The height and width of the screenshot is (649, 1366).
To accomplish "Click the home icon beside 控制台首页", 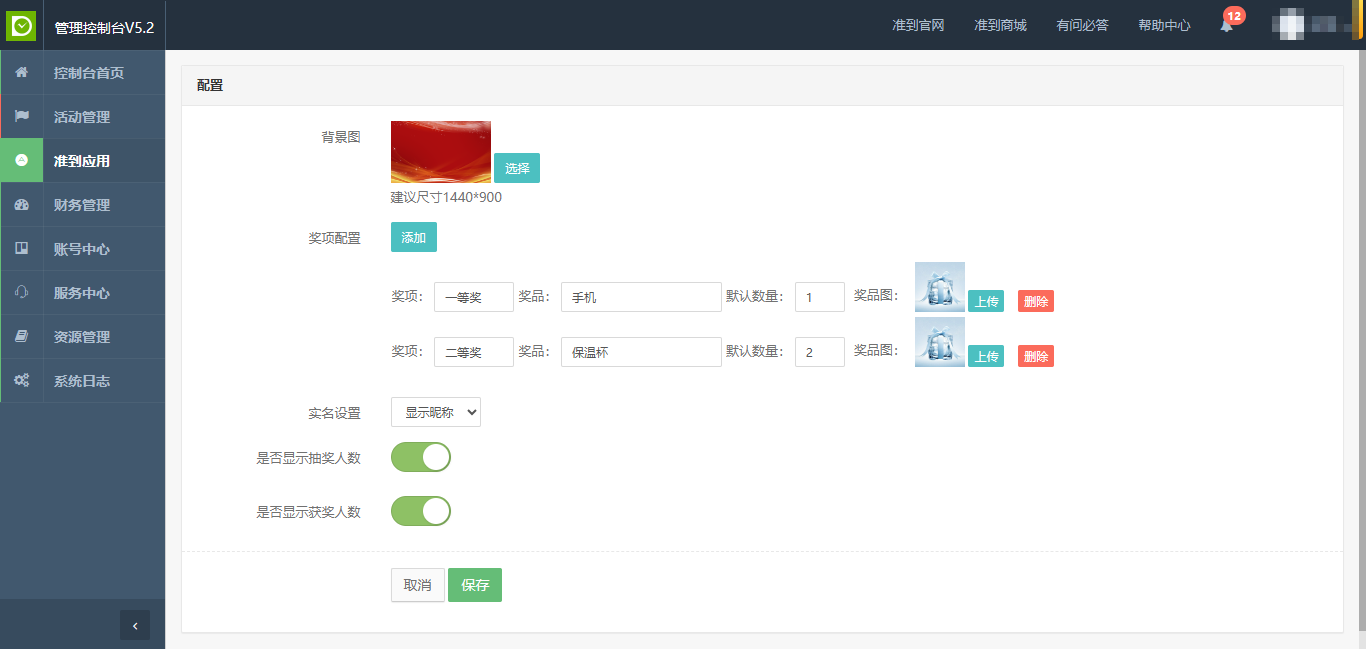I will click(x=21, y=73).
